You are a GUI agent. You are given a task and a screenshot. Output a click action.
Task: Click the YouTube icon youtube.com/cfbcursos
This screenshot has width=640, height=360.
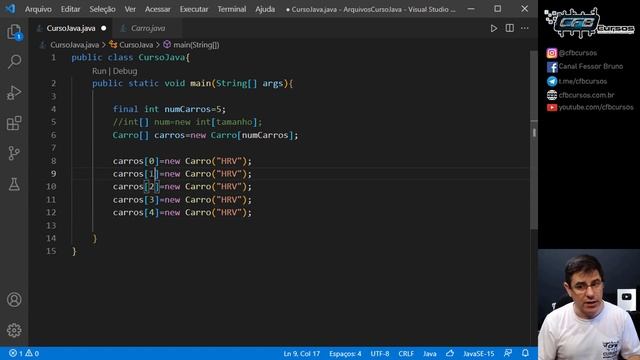552,107
